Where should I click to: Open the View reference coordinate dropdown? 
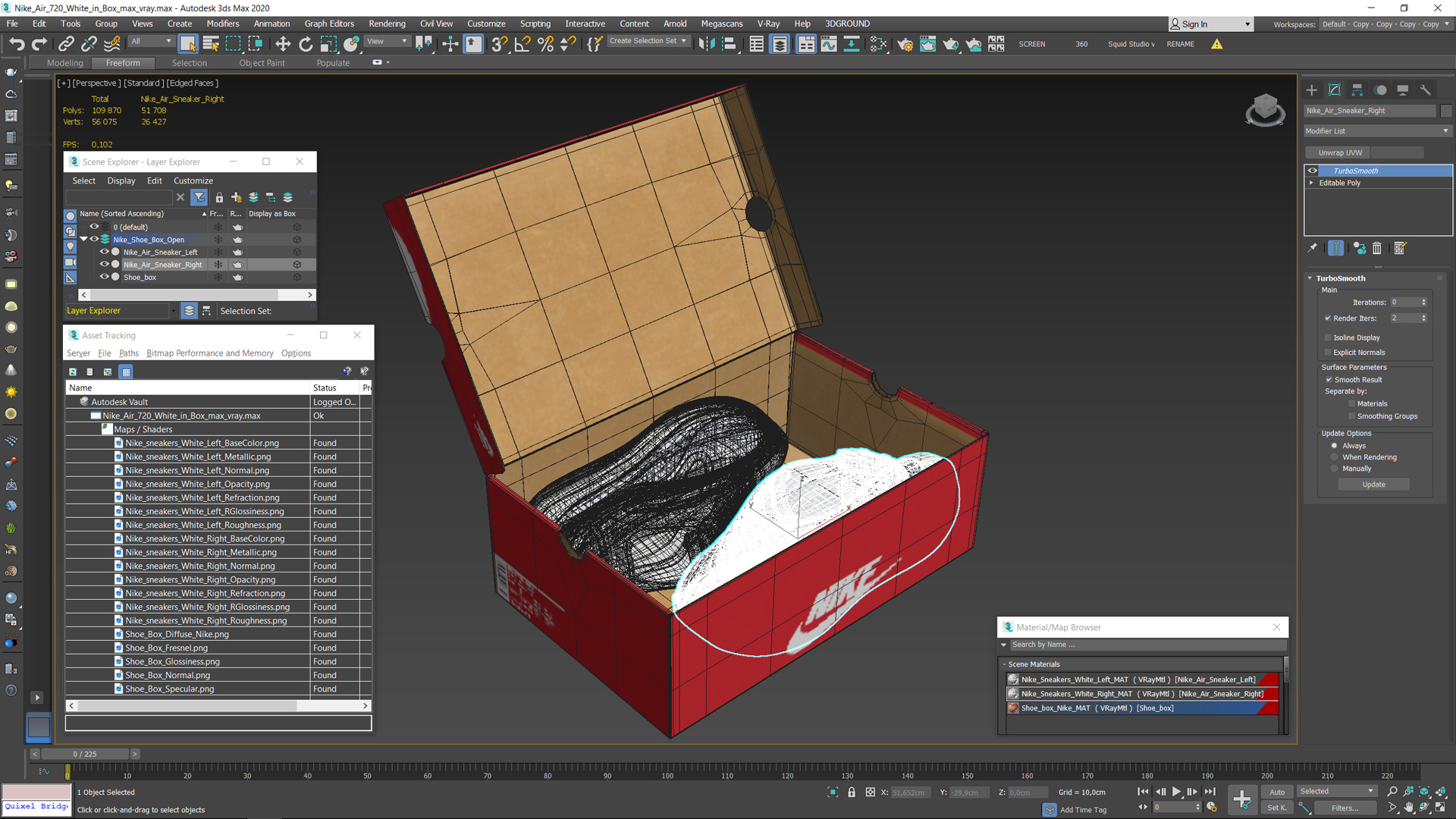click(x=388, y=41)
